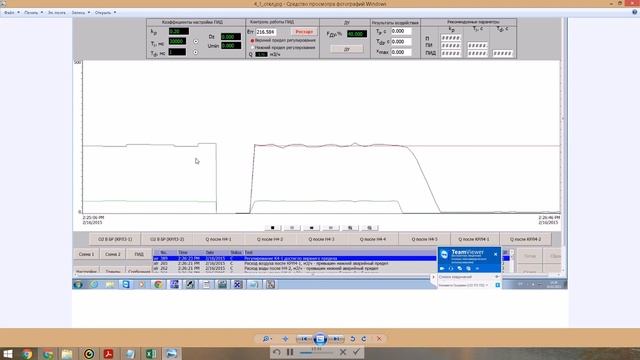
Task: Click last chart zoom button below graph
Action: (369, 228)
